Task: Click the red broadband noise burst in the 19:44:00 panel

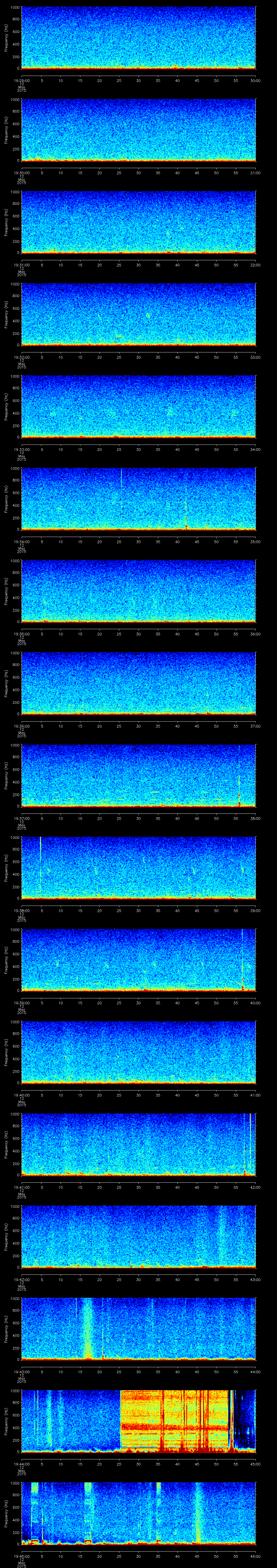Action: 175,1421
